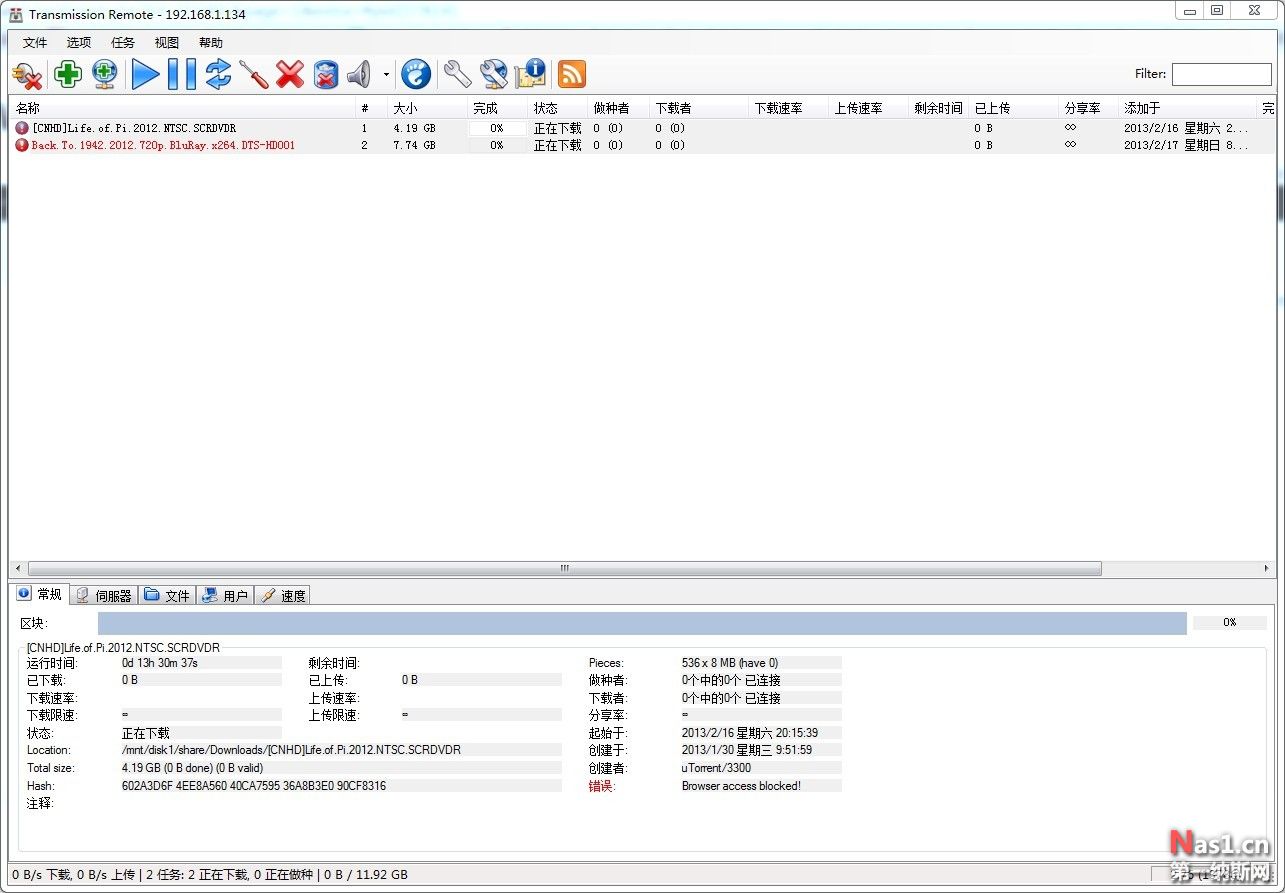Open the 视图 menu
Screen dimensions: 1285x893
click(x=167, y=43)
